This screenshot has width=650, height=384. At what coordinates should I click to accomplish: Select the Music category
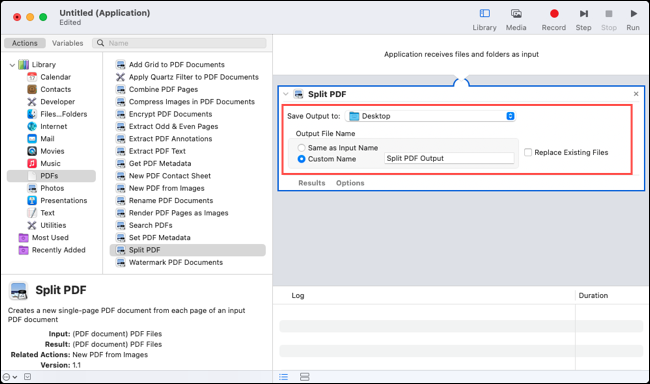(x=50, y=163)
